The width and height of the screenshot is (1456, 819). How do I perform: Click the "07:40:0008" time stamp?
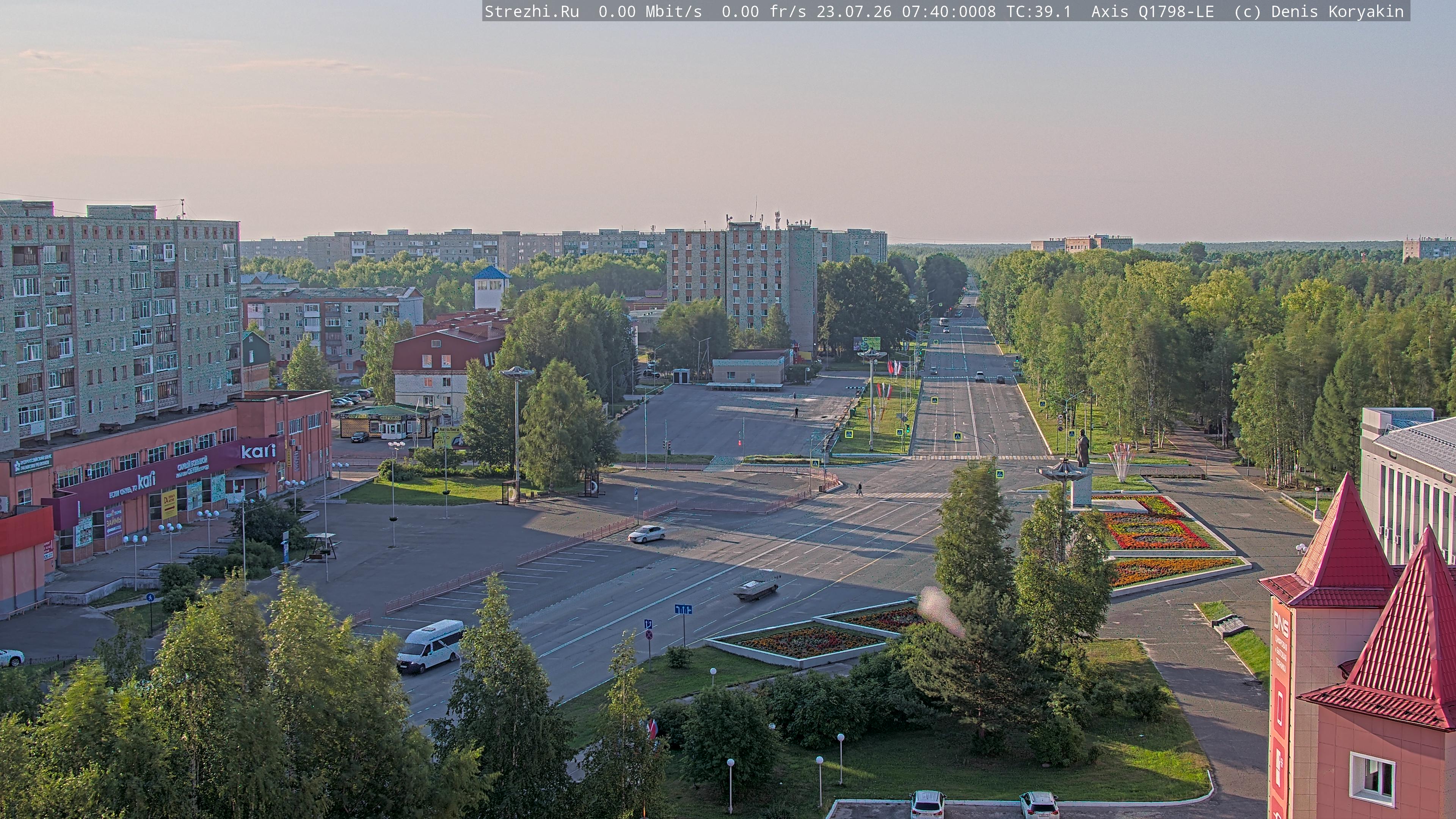coord(949,11)
